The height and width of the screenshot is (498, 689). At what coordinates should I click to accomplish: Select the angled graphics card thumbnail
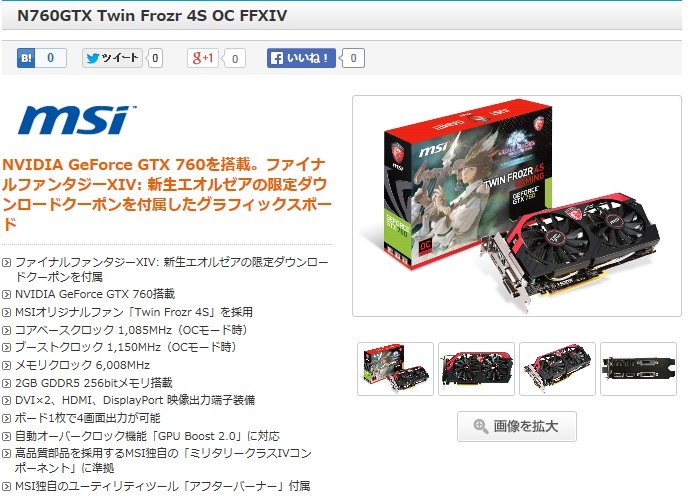[557, 369]
